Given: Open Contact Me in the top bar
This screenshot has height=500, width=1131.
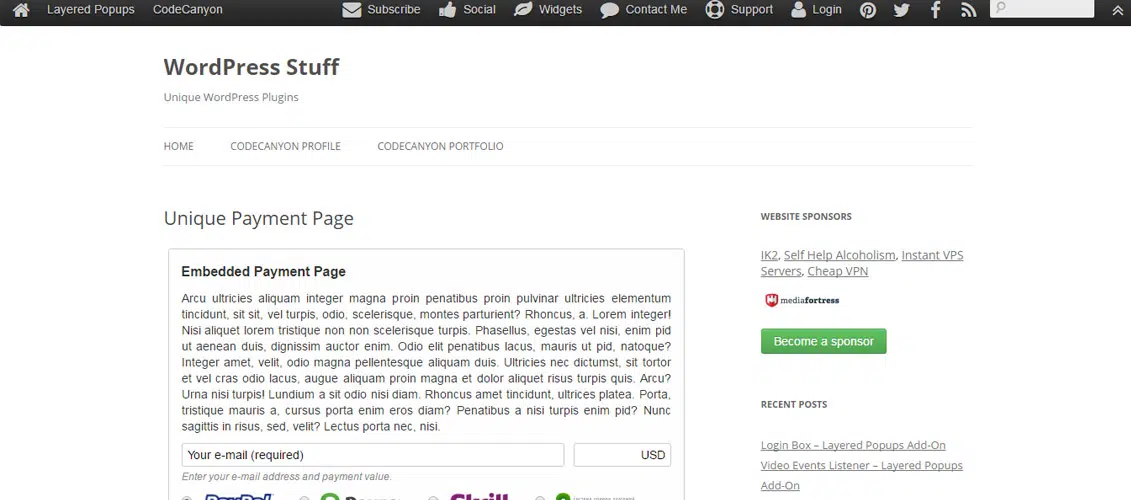Looking at the screenshot, I should coord(644,10).
